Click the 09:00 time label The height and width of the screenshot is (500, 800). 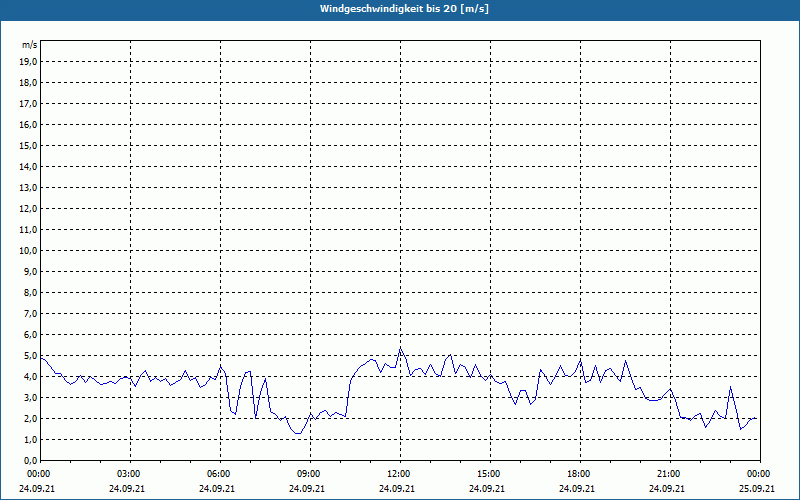click(x=310, y=474)
